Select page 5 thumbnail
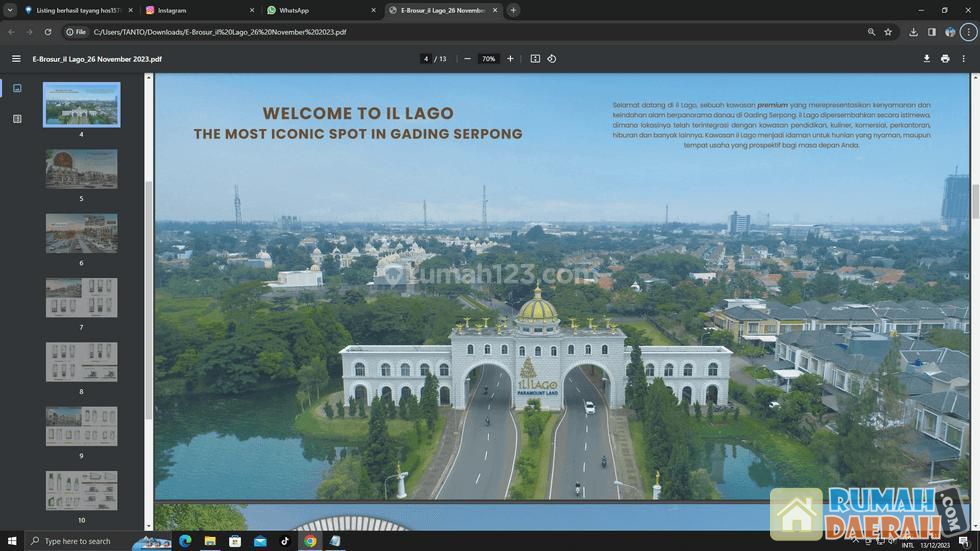Viewport: 980px width, 551px height. (x=81, y=169)
